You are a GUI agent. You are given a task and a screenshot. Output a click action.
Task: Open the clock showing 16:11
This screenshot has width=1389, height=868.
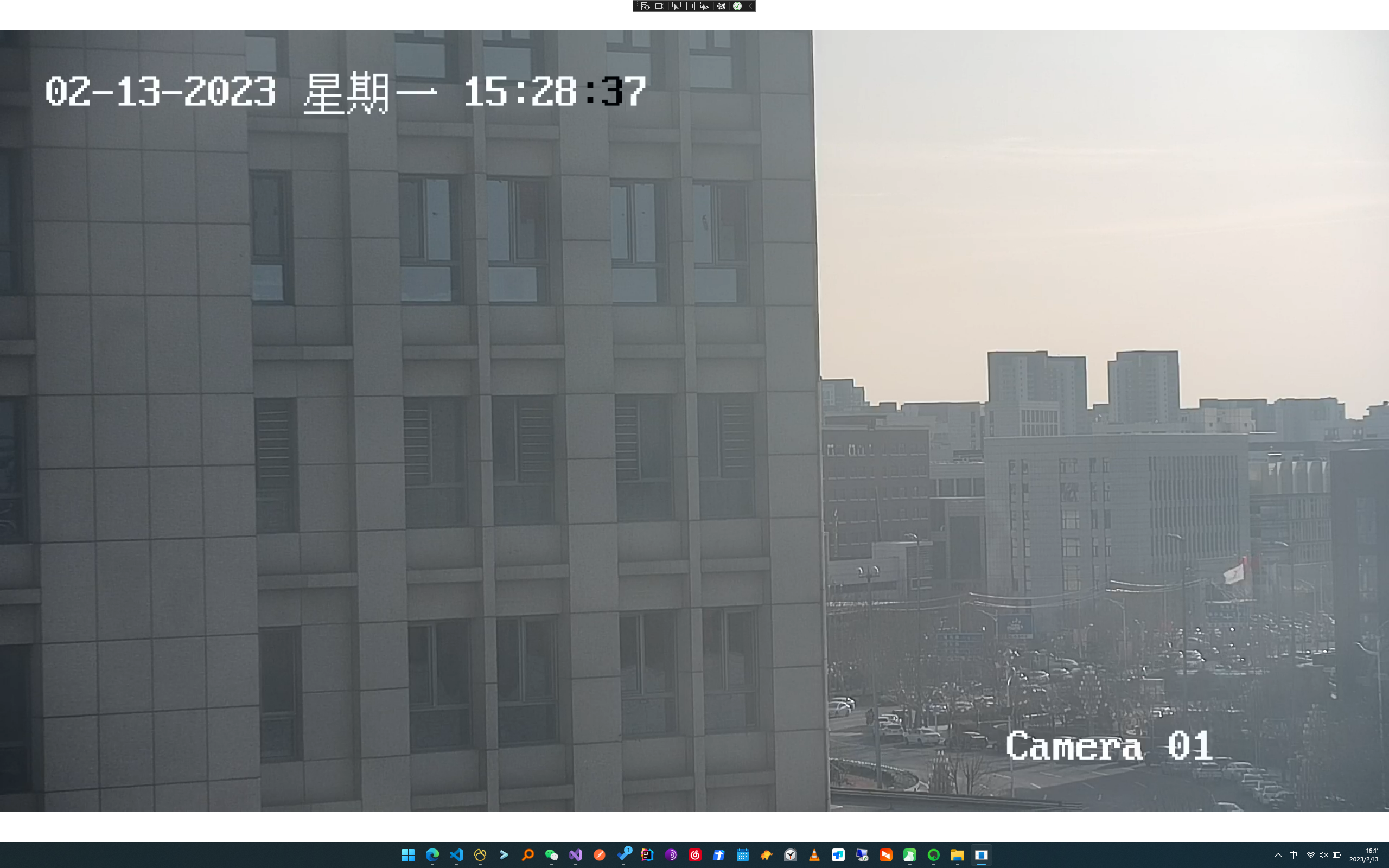coord(1365,856)
